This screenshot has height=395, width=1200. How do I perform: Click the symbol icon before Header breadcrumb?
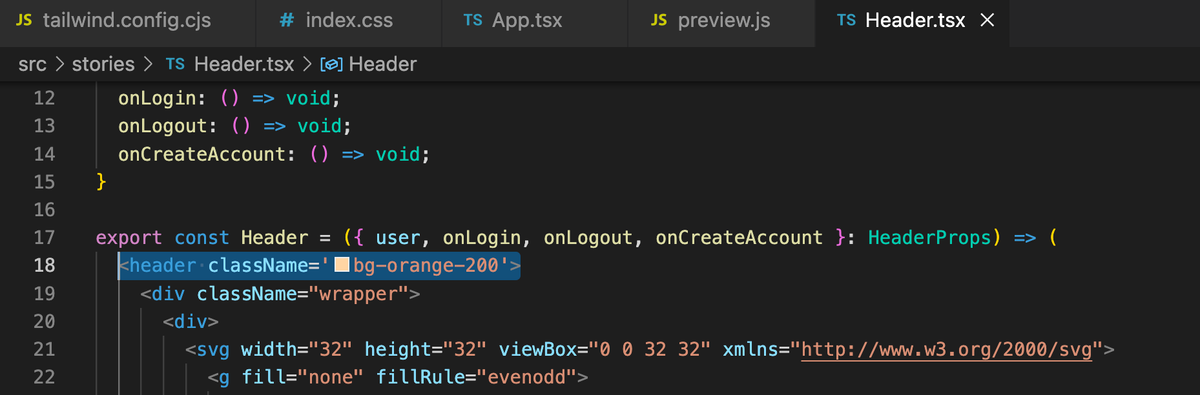point(332,65)
